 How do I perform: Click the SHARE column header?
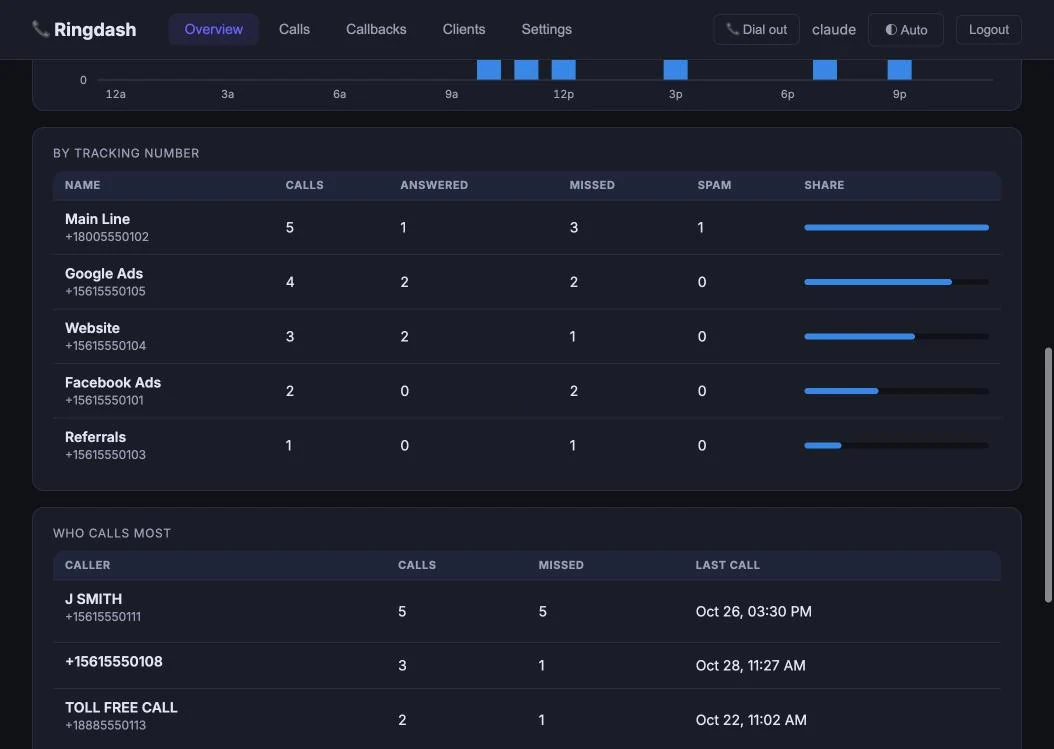(x=824, y=185)
